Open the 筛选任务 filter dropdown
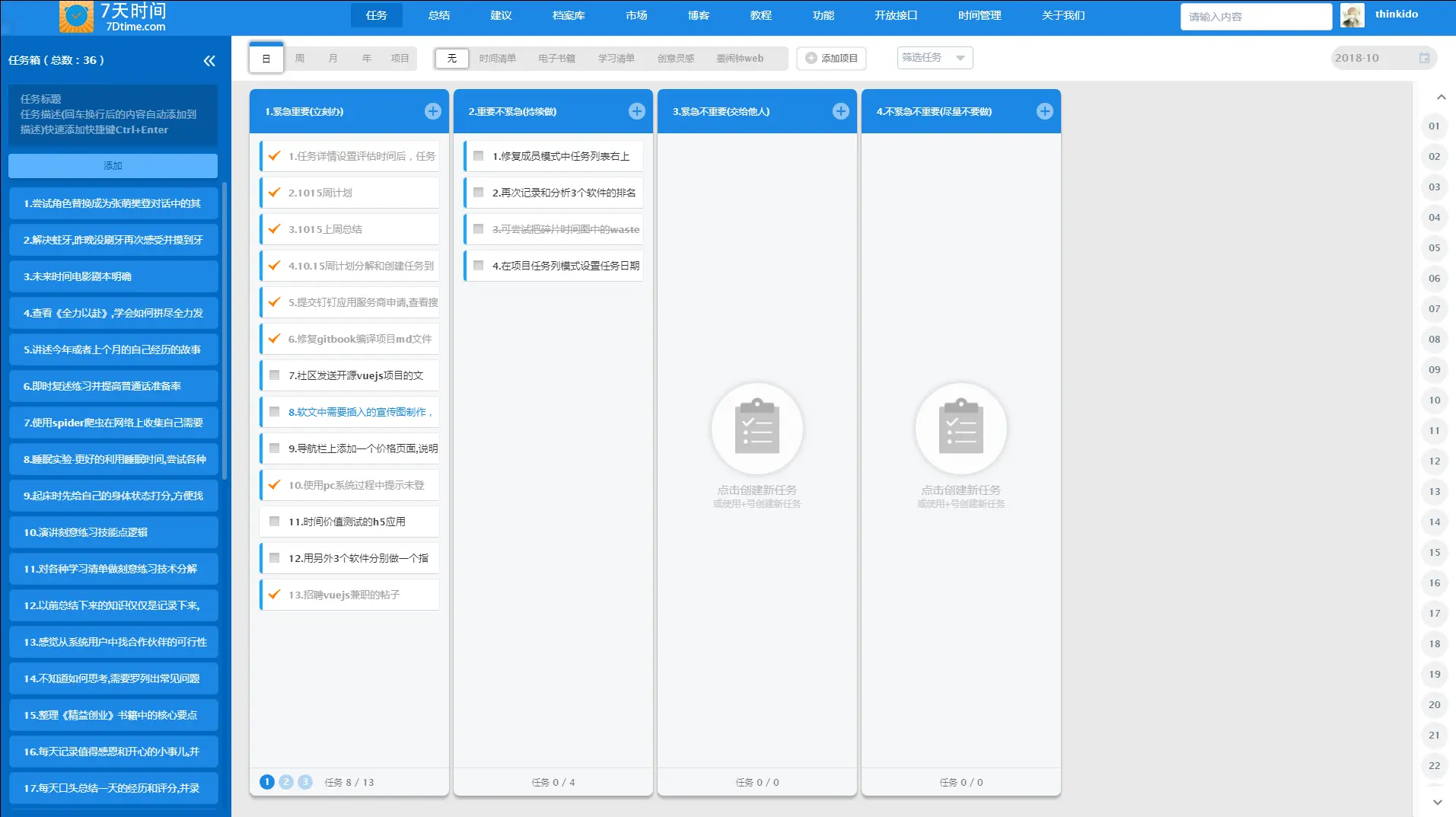 coord(935,58)
